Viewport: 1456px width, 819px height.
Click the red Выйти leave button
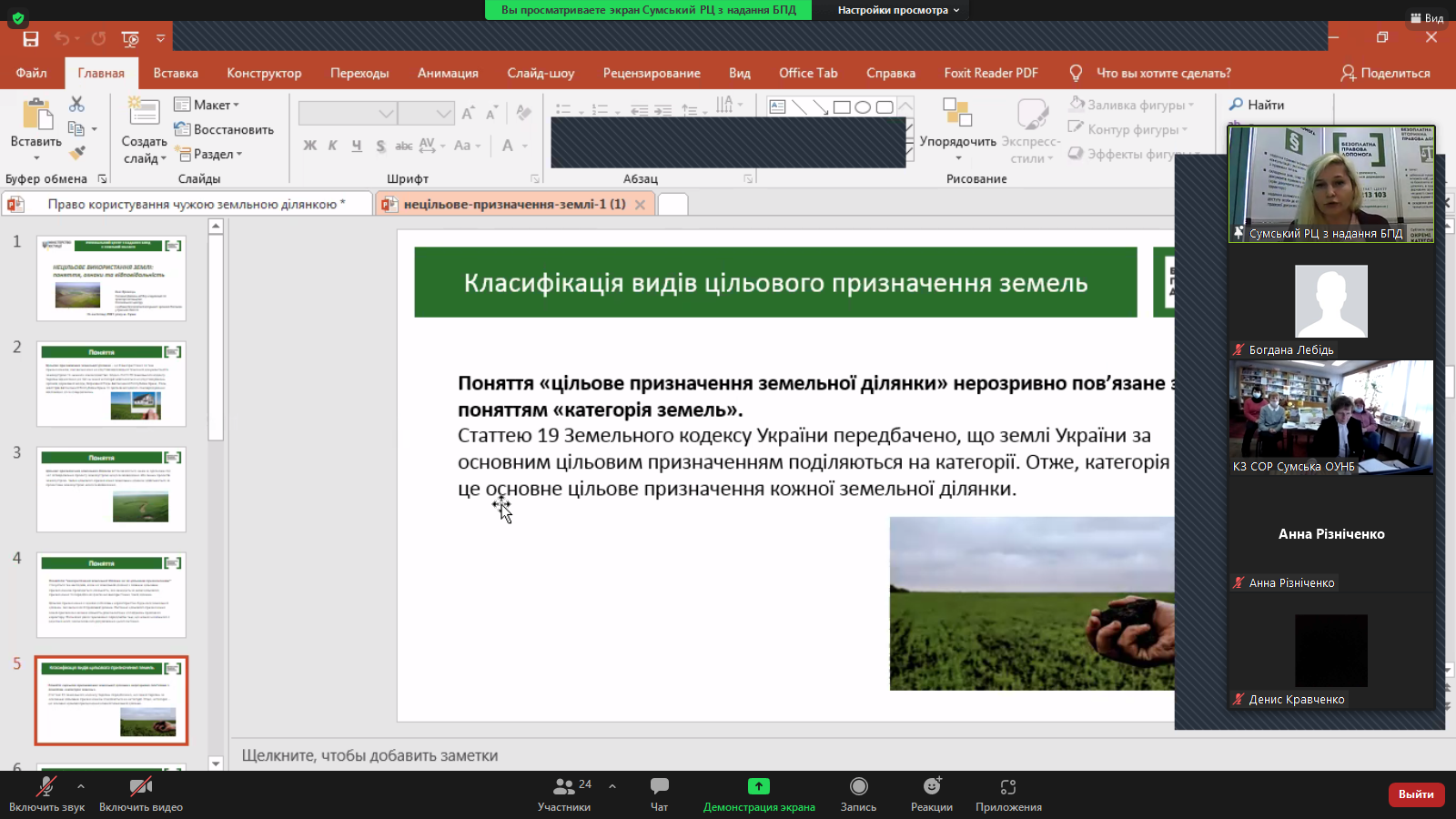click(x=1416, y=794)
